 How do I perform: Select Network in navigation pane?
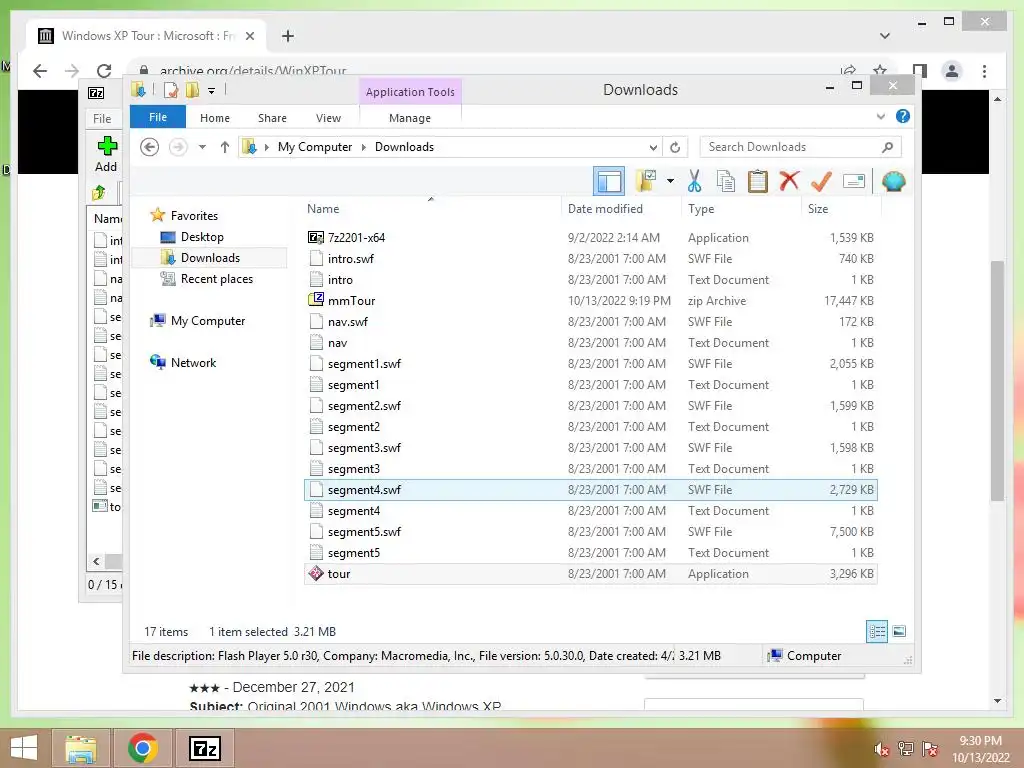click(193, 362)
